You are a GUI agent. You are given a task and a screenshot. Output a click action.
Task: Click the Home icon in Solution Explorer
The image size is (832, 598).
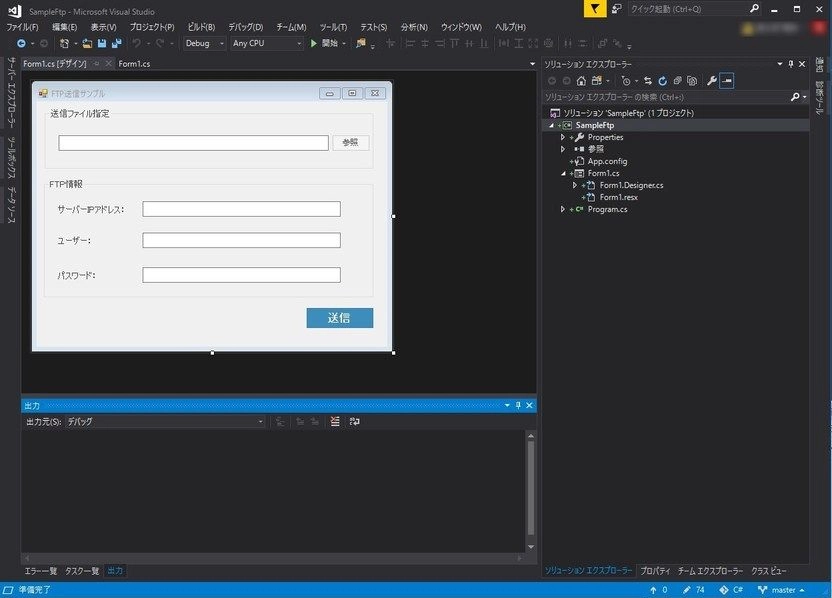click(582, 81)
